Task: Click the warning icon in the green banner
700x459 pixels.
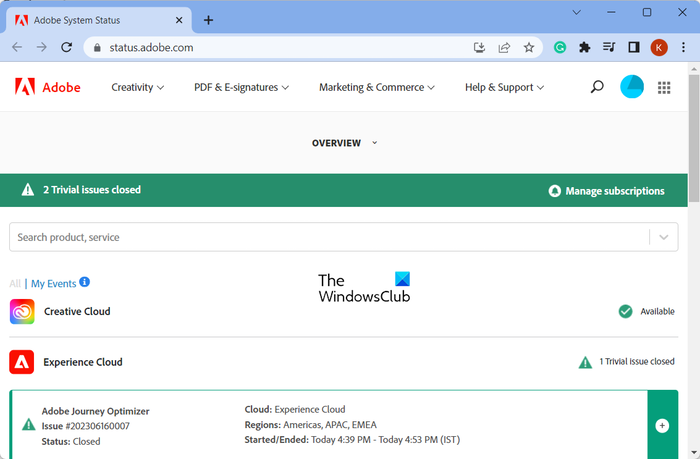Action: (28, 190)
